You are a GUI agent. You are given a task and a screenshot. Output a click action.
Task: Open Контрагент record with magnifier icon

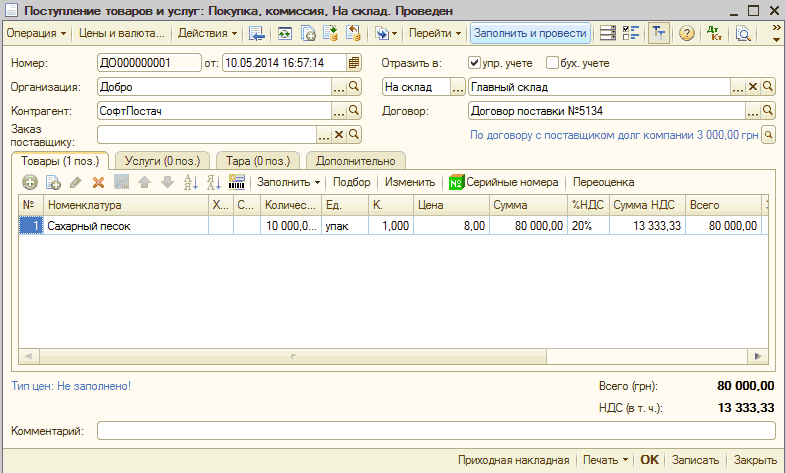(x=354, y=111)
